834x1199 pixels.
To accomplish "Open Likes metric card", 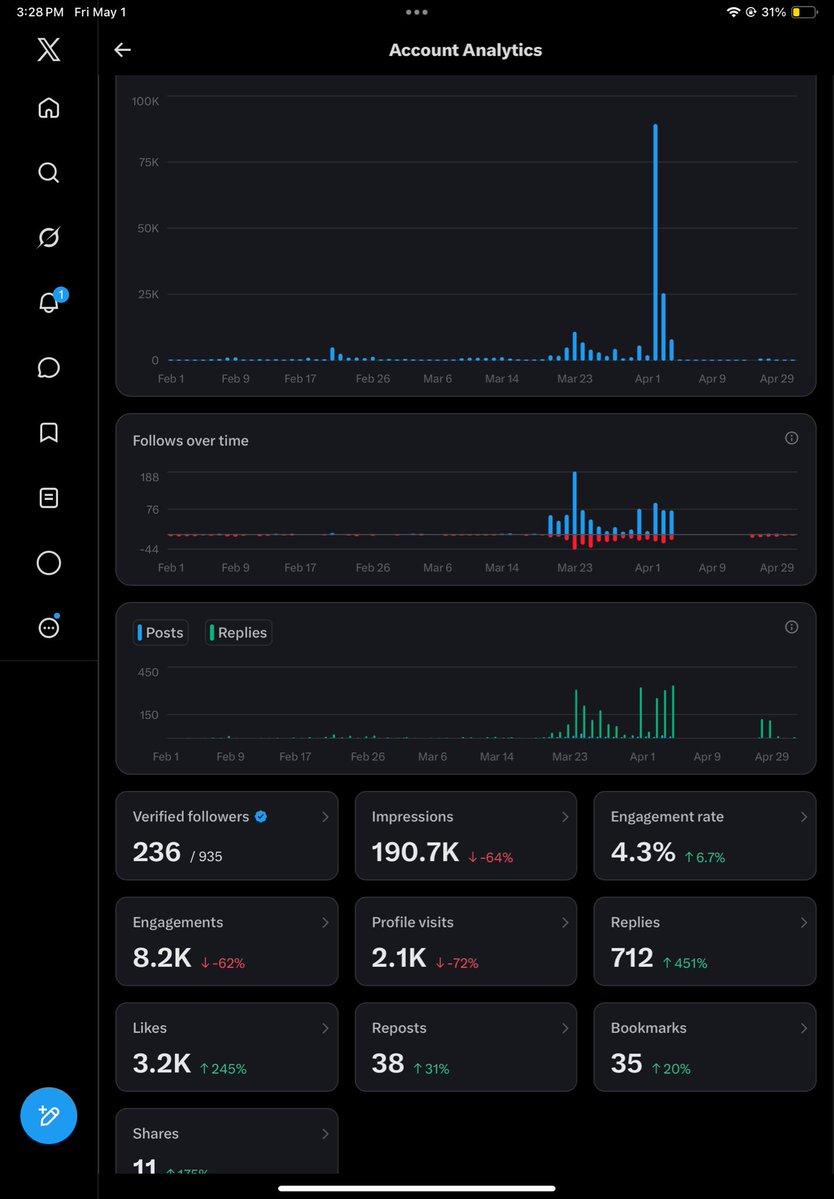I will [227, 1047].
